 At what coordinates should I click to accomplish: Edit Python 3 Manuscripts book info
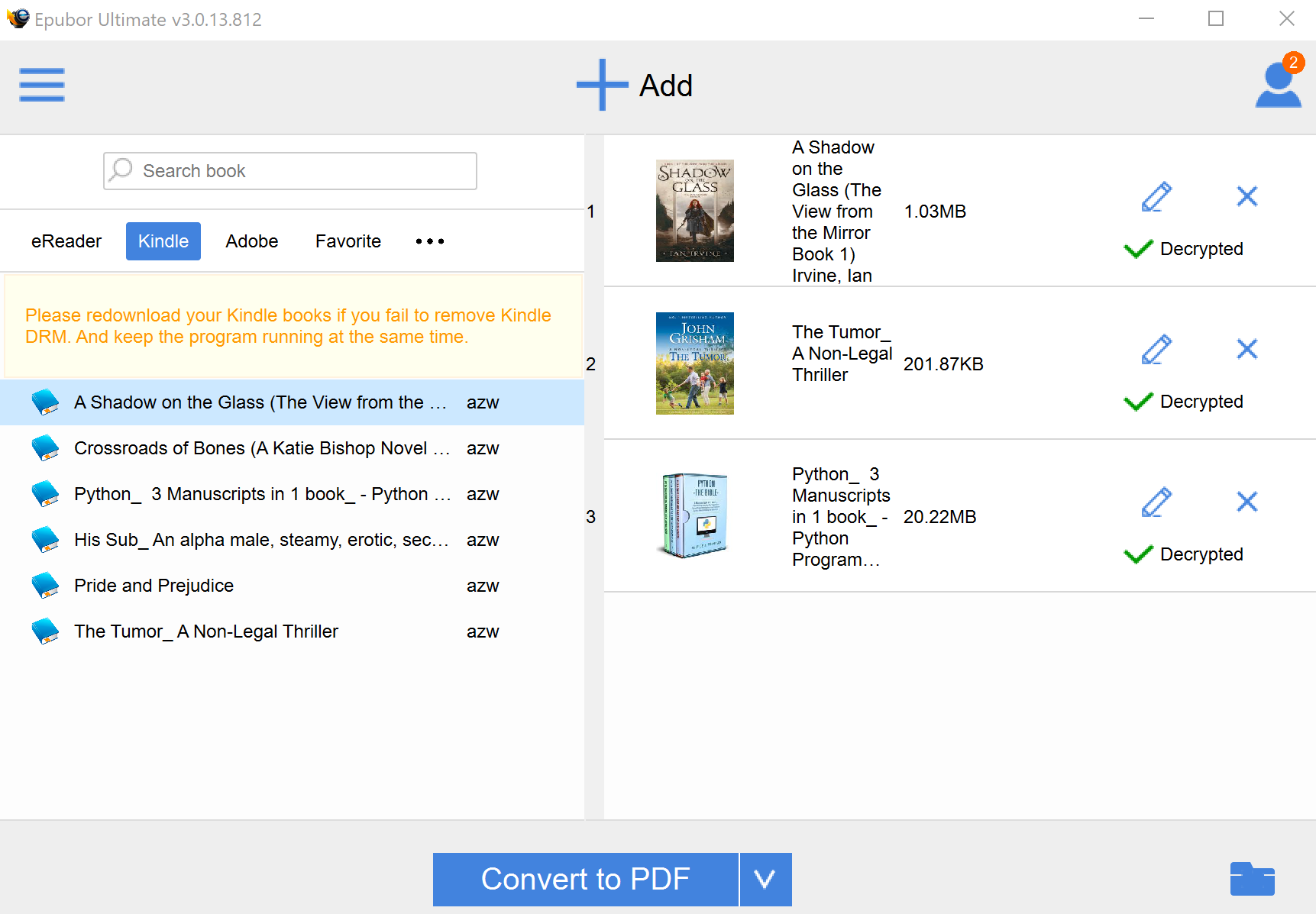click(x=1156, y=502)
